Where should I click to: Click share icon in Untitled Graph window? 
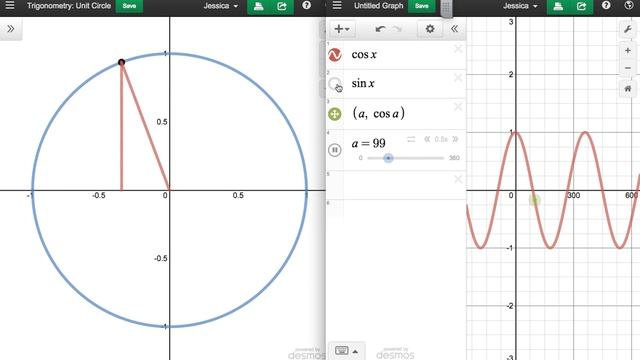tap(581, 6)
